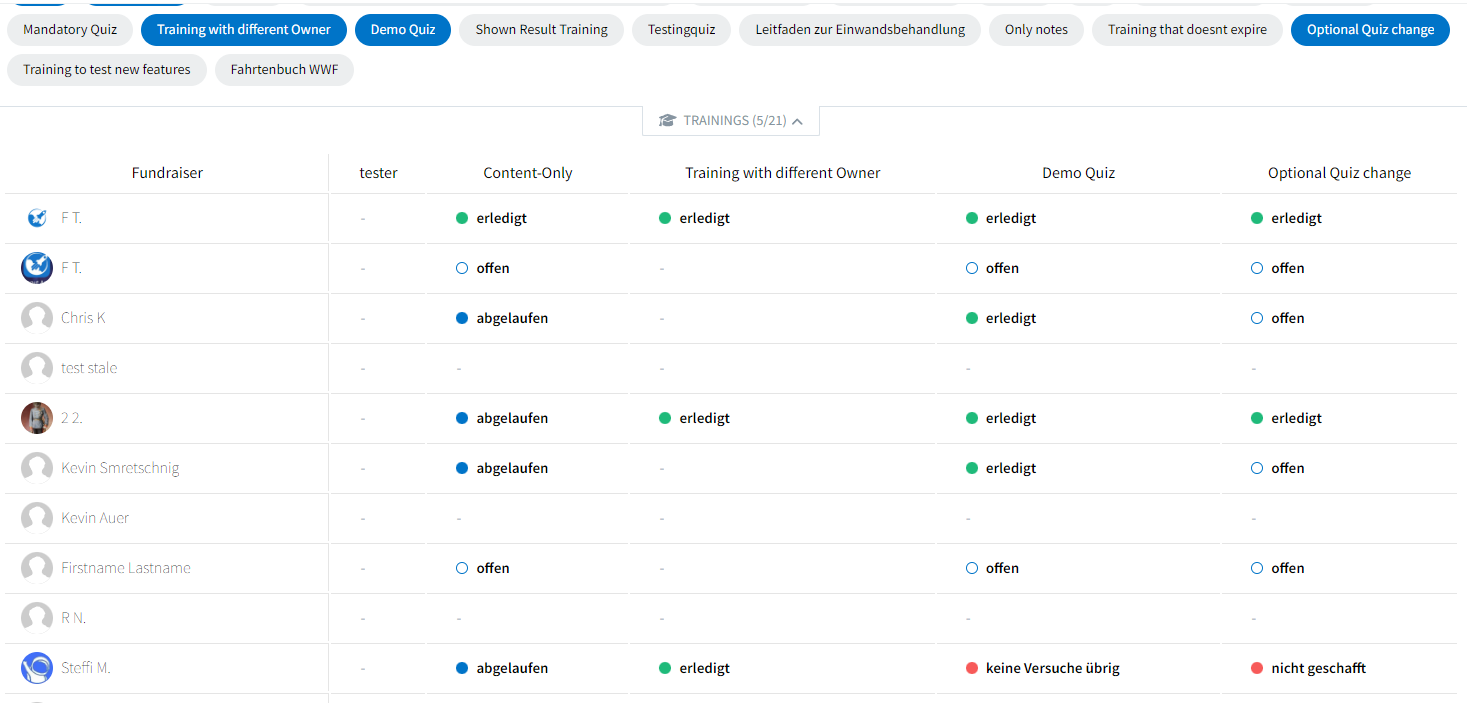
Task: Click Steffi M. Content-Only abgelaufen status
Action: point(502,668)
